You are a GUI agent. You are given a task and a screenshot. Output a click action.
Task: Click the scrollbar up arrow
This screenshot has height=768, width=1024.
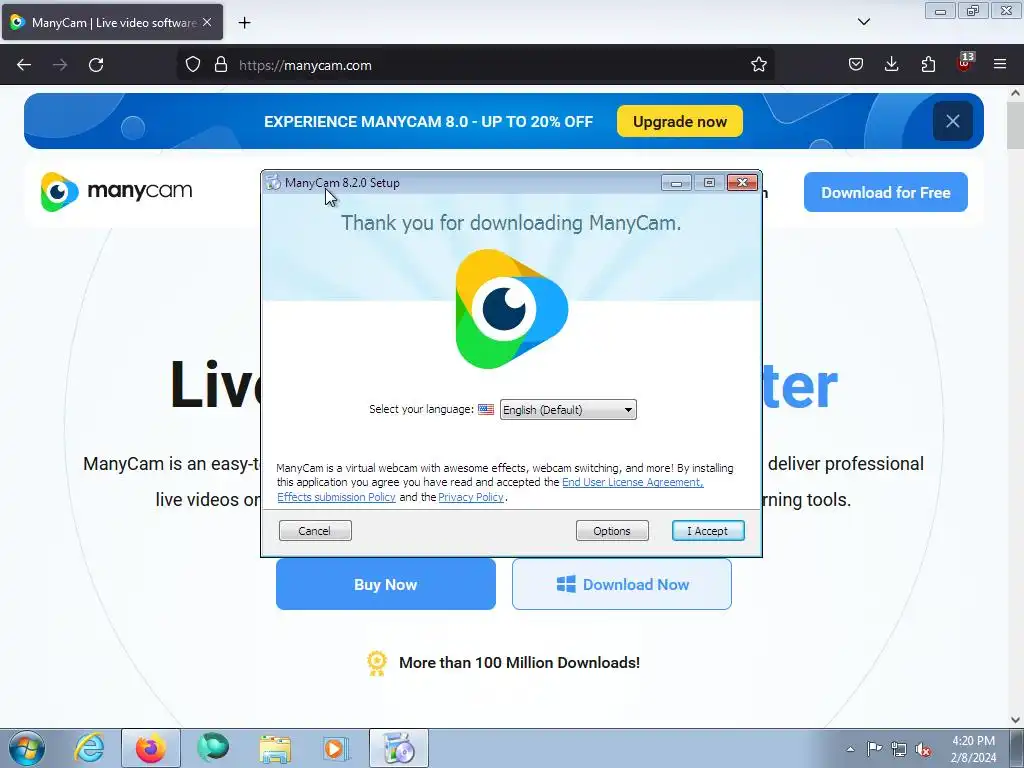(1016, 93)
